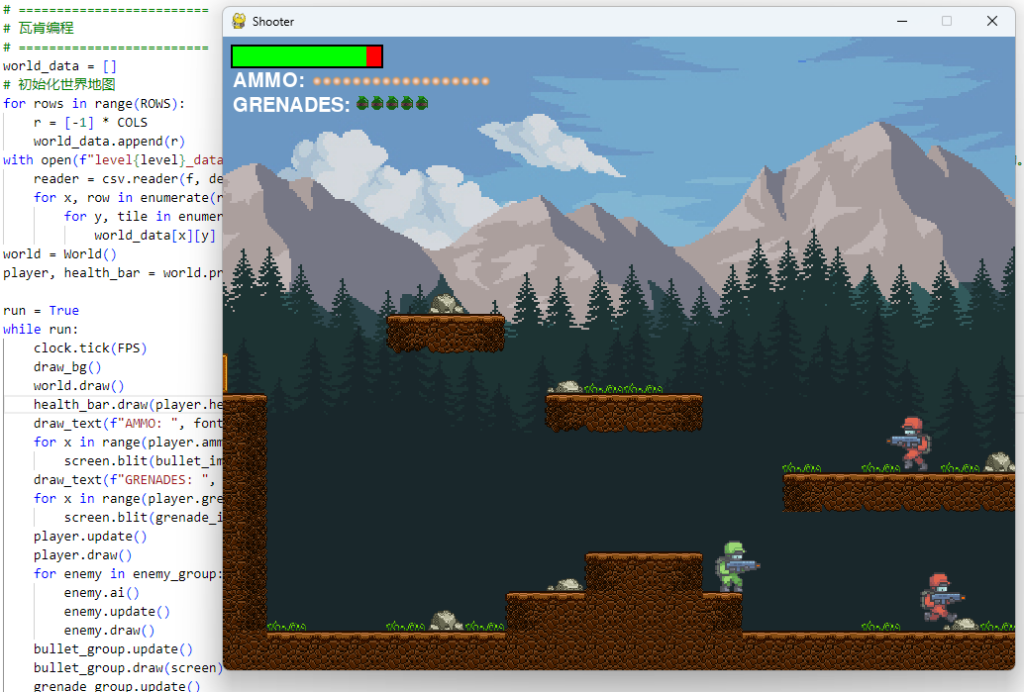Click the Shooter window title text
This screenshot has width=1024, height=692.
273,21
